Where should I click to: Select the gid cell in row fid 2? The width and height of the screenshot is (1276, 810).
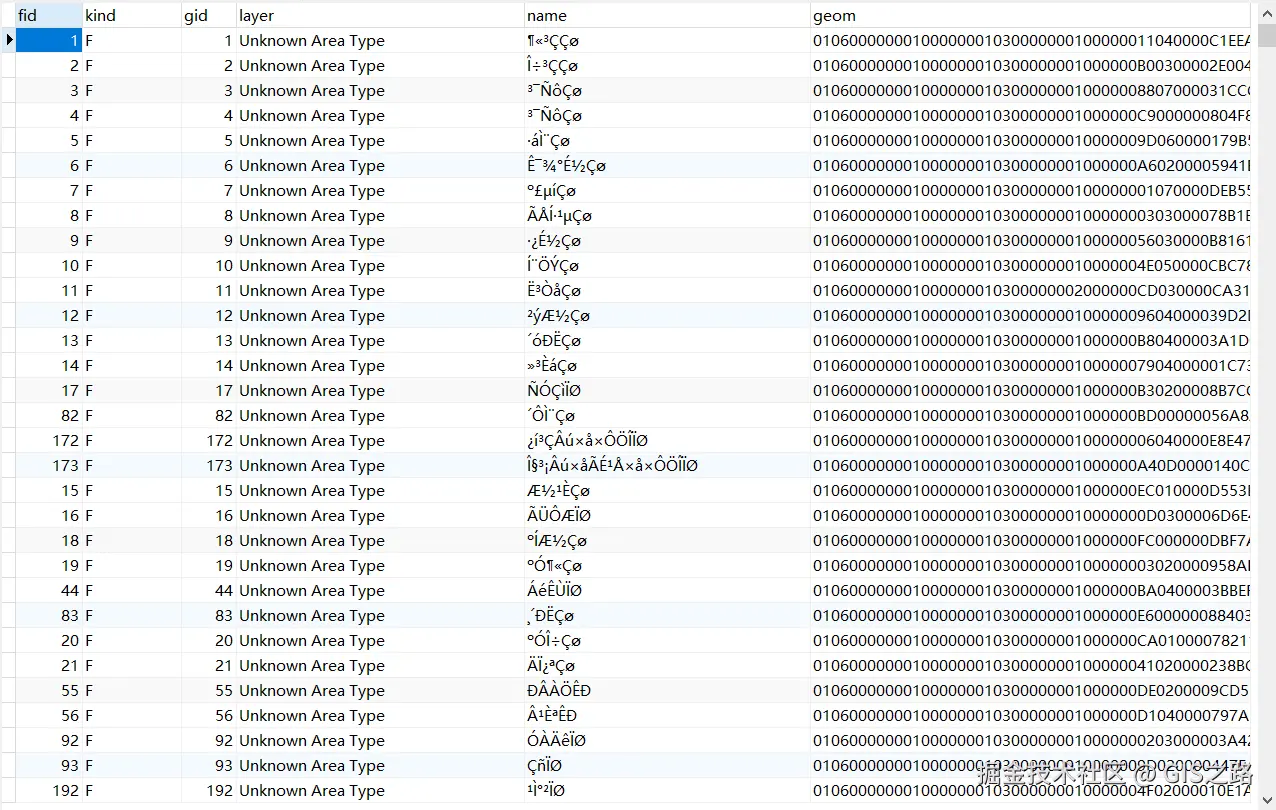pyautogui.click(x=208, y=65)
